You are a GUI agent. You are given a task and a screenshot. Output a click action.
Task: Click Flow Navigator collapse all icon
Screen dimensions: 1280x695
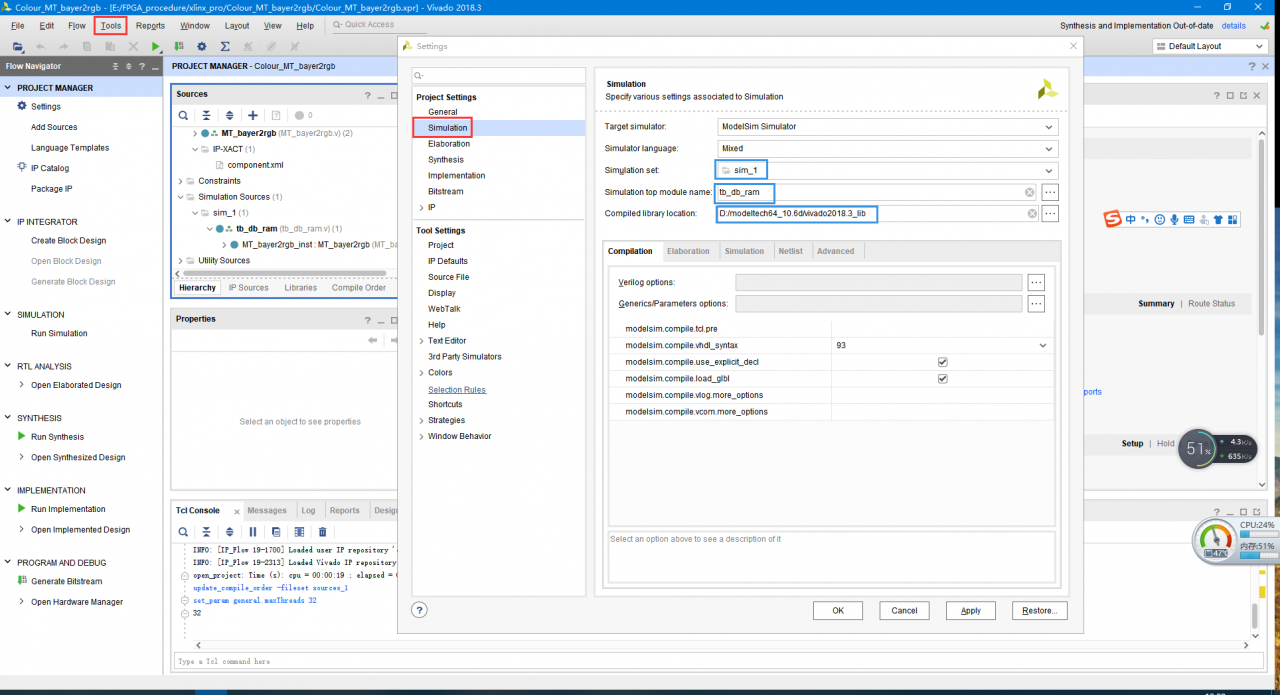[116, 66]
